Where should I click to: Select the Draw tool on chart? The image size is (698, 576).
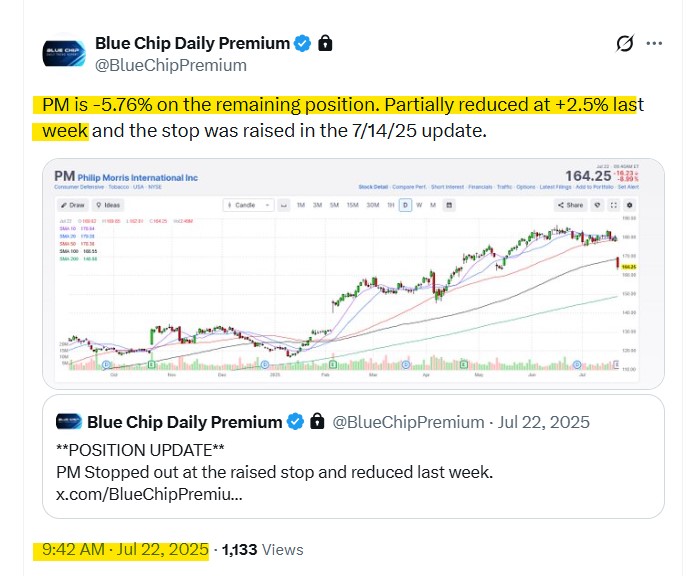pos(72,205)
